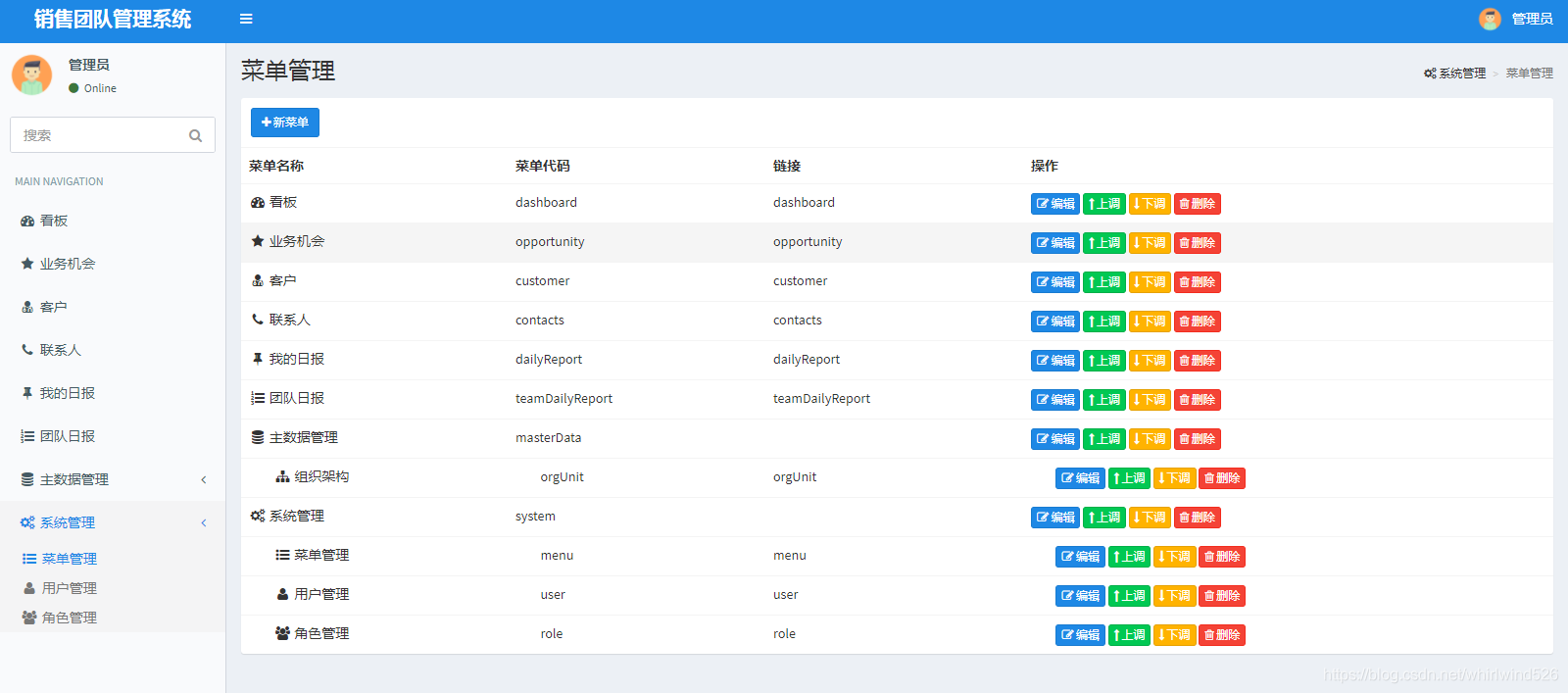Delete the 菜单管理 menu row
This screenshot has height=693, width=1568.
[1222, 557]
